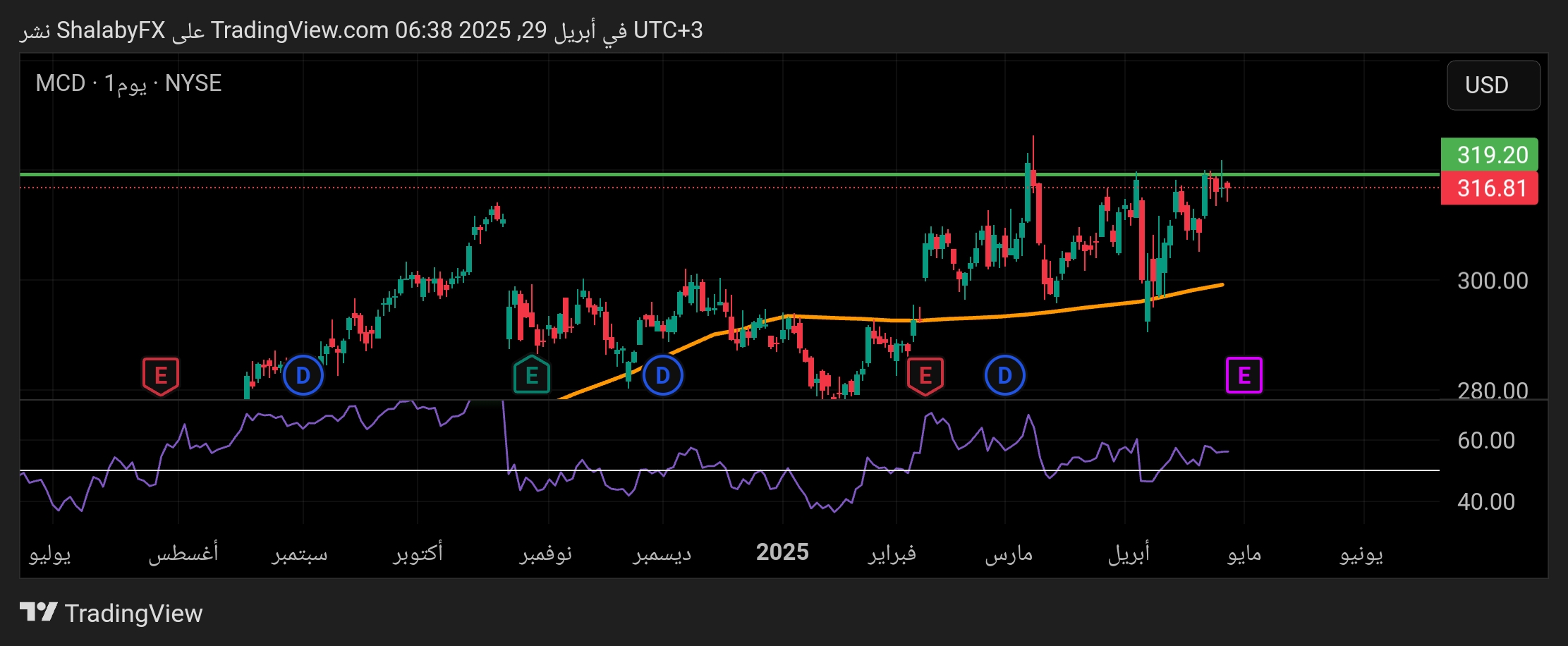The image size is (1568, 646).
Task: Click the magenta upcoming earnings E marker near May
Action: click(1244, 375)
